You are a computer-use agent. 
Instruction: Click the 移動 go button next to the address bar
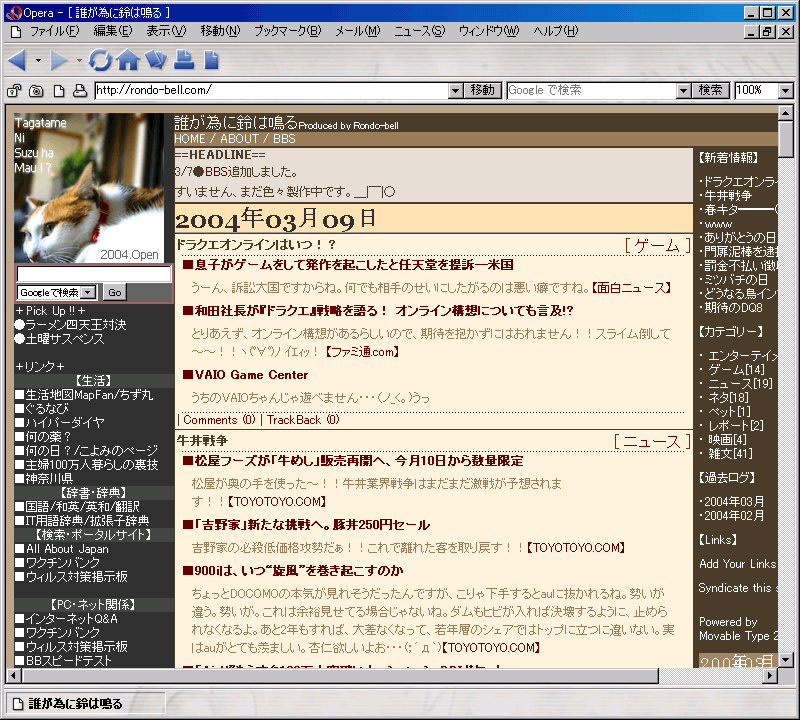(x=483, y=90)
